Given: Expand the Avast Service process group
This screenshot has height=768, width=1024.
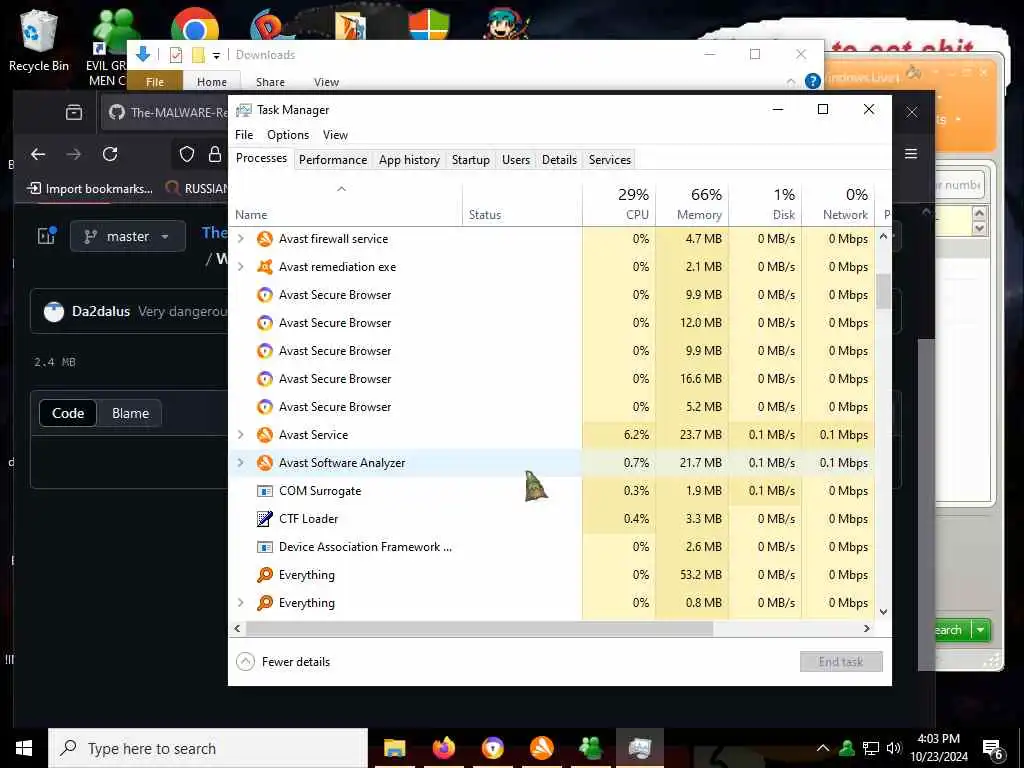Looking at the screenshot, I should pyautogui.click(x=241, y=435).
